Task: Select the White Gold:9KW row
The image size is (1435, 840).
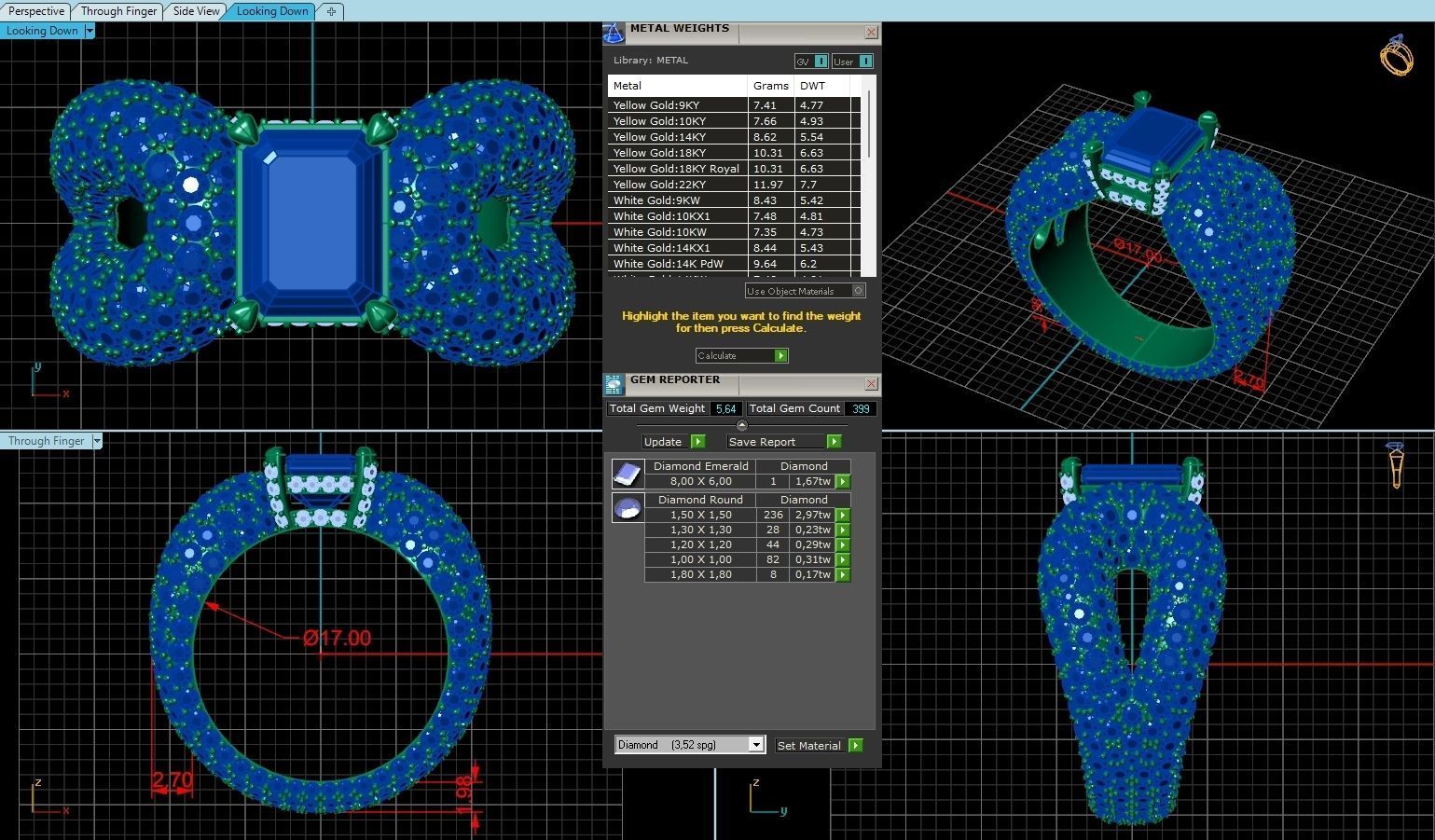Action: (x=733, y=200)
